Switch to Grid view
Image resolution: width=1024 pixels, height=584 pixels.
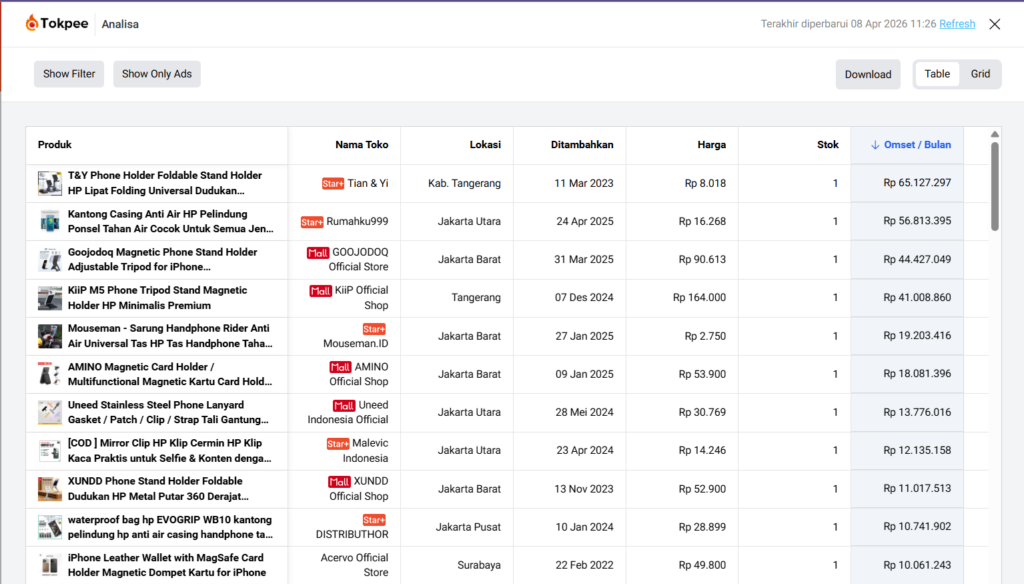pos(980,74)
